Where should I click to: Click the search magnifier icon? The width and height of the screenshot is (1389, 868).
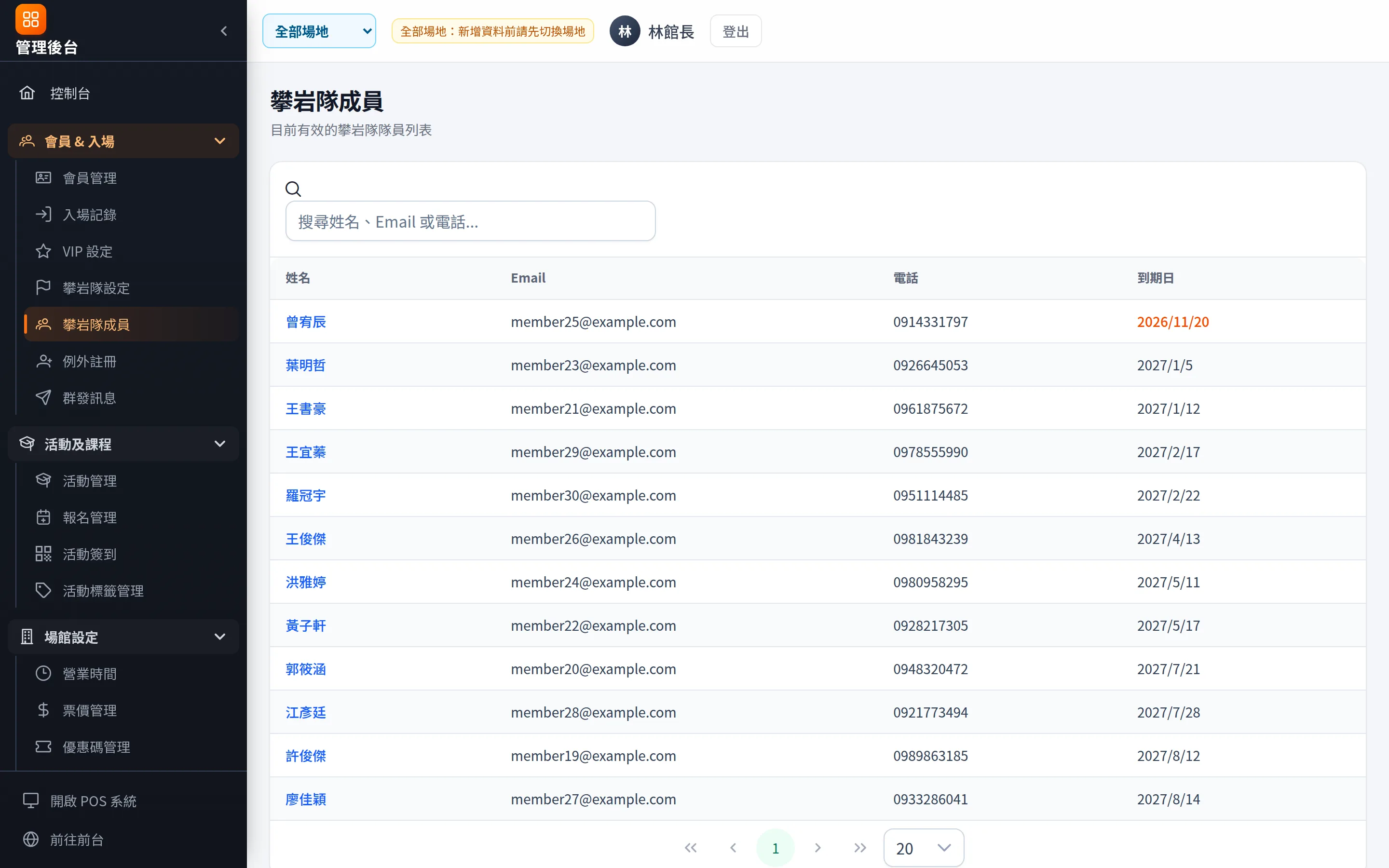click(x=293, y=189)
